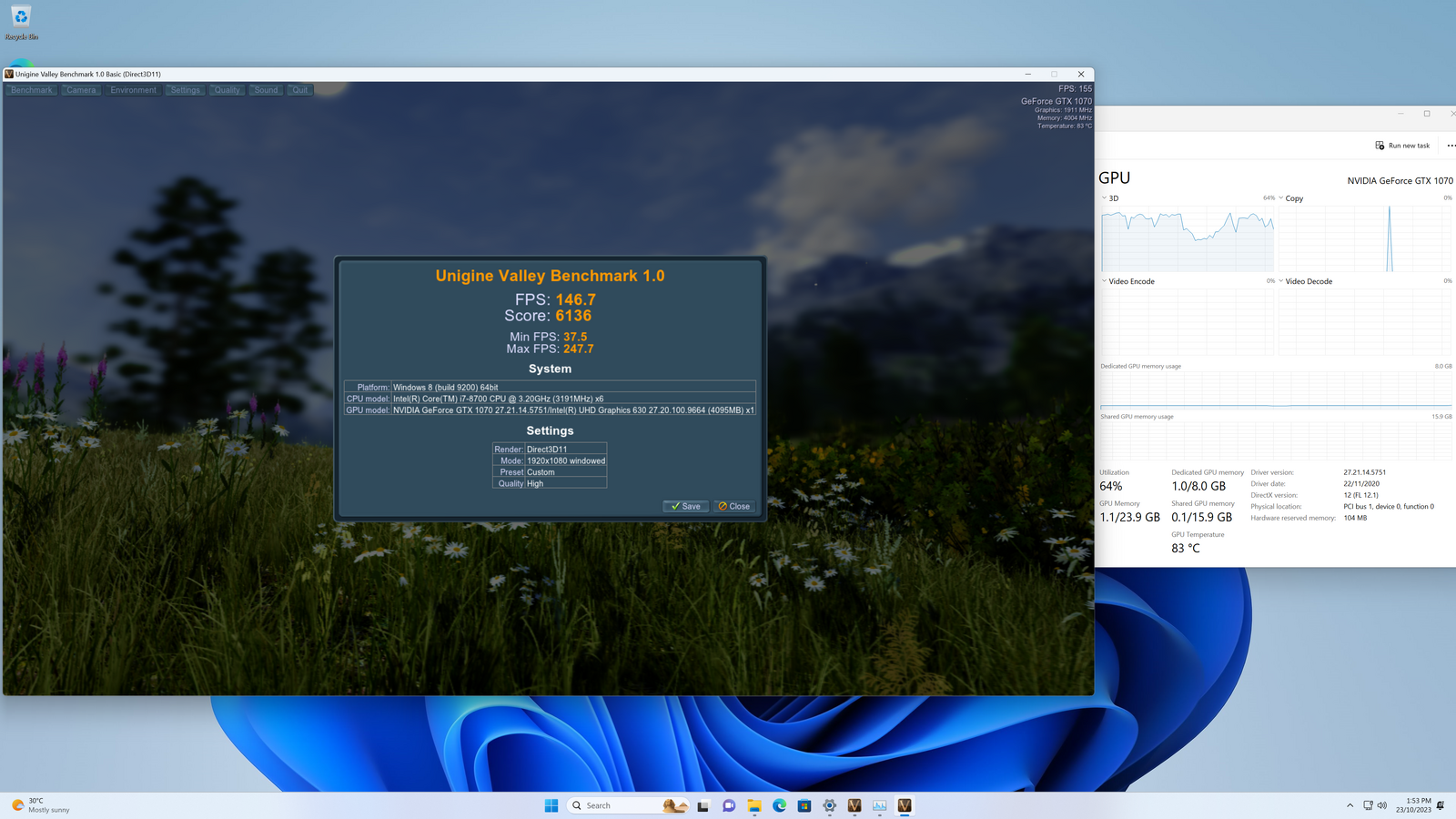The height and width of the screenshot is (819, 1456).
Task: Click the Preset value Custom
Action: pyautogui.click(x=541, y=472)
